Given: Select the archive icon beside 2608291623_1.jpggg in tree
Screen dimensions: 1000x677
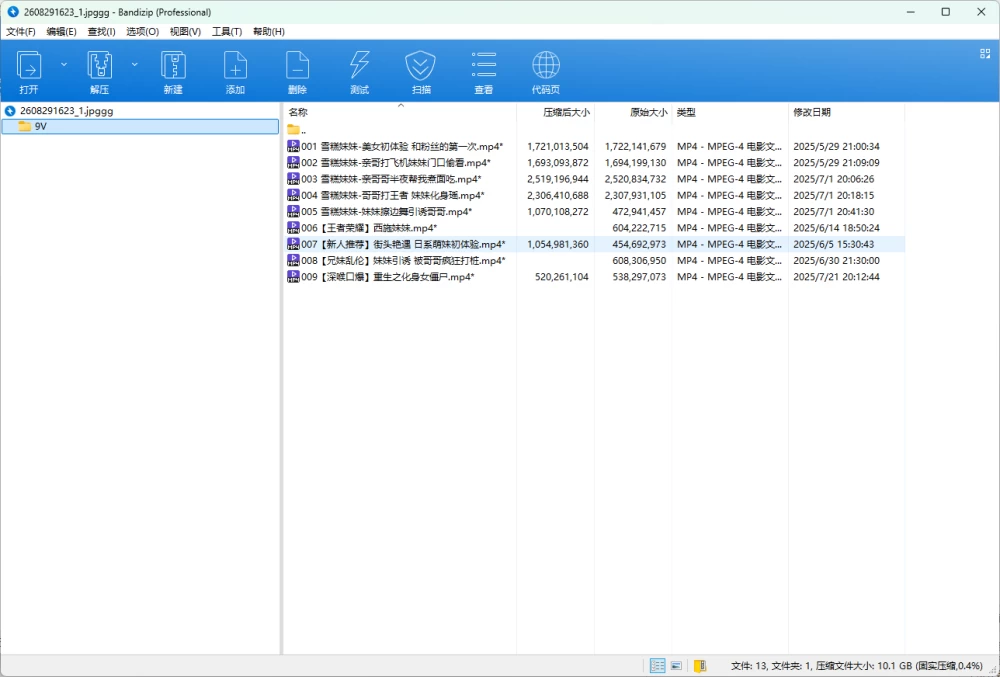Looking at the screenshot, I should (10, 111).
